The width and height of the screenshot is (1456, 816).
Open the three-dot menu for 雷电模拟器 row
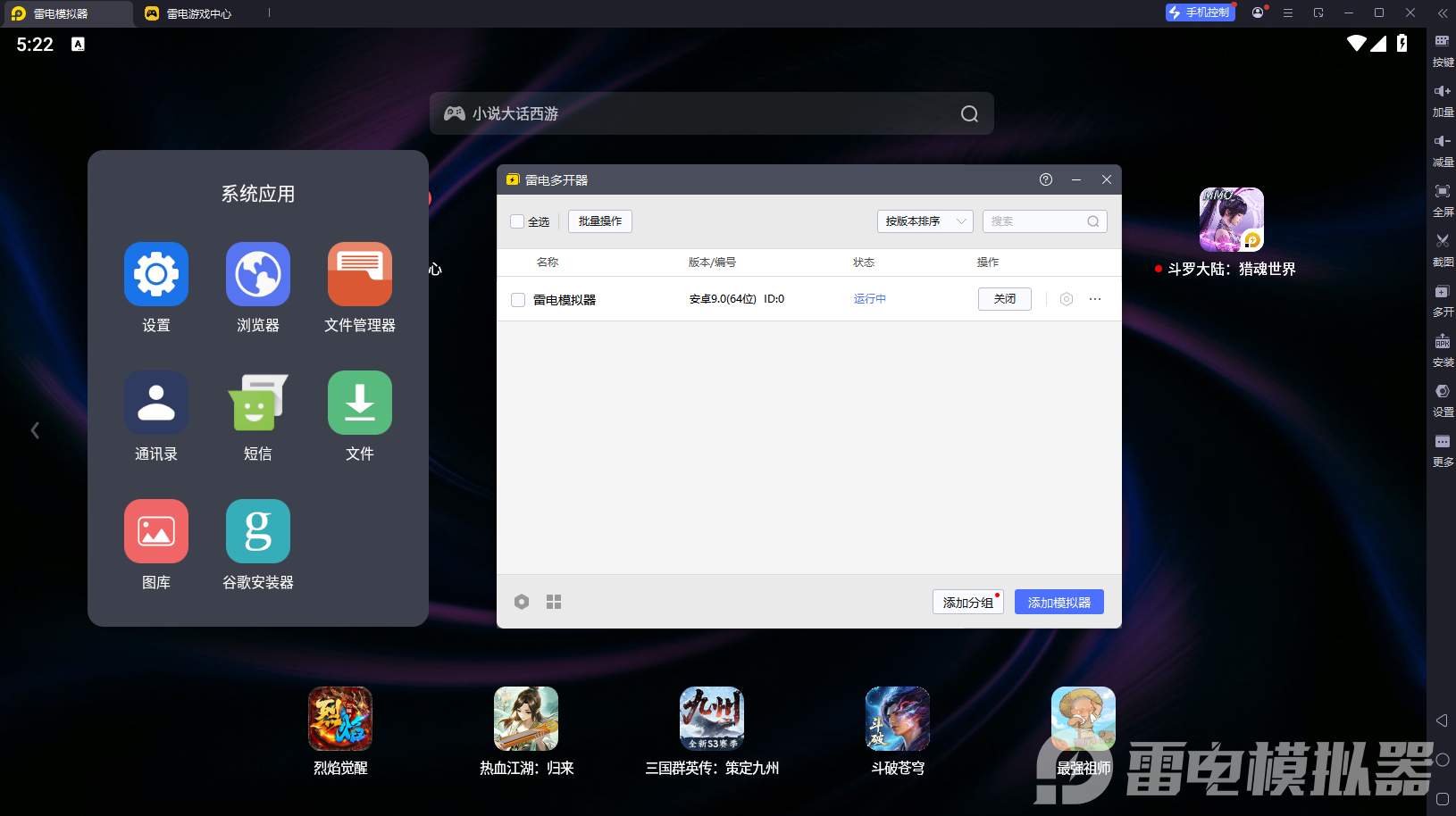1095,299
